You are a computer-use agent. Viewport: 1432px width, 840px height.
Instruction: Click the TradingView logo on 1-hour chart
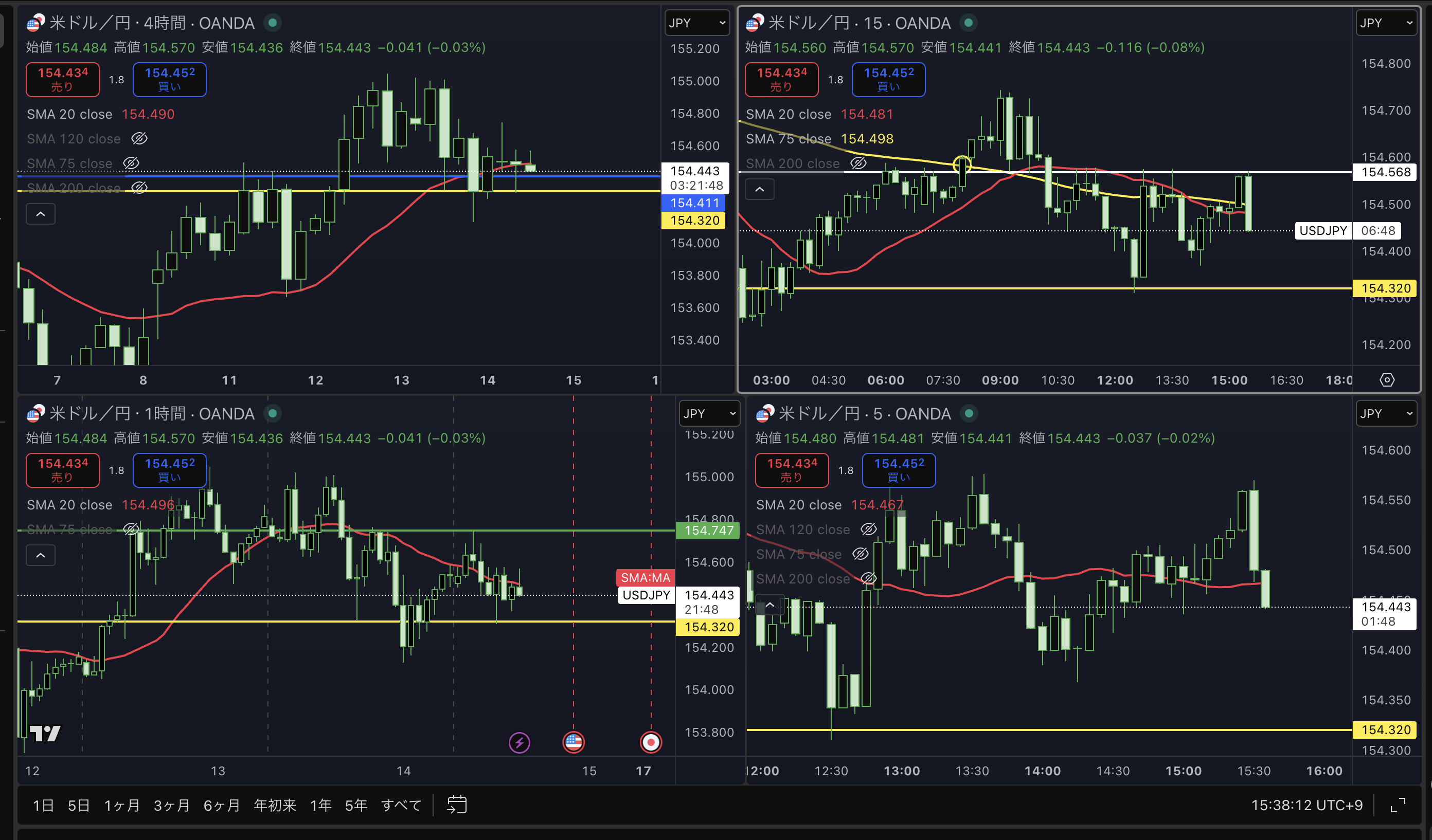pos(45,733)
